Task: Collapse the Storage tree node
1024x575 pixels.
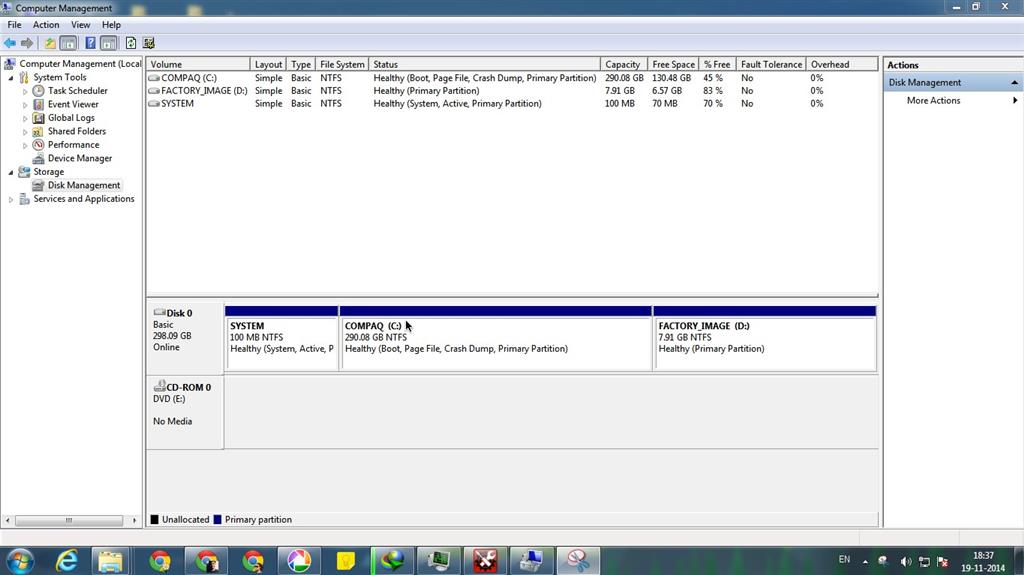Action: click(x=10, y=172)
